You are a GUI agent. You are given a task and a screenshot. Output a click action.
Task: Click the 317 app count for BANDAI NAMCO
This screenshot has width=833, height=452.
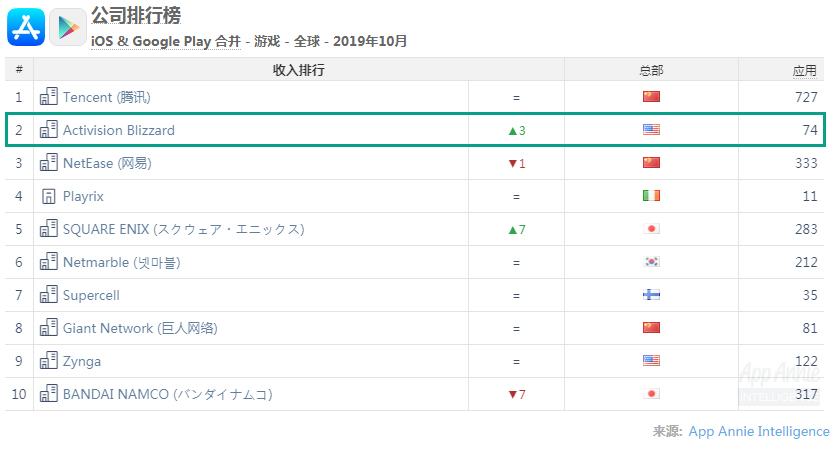pos(806,394)
